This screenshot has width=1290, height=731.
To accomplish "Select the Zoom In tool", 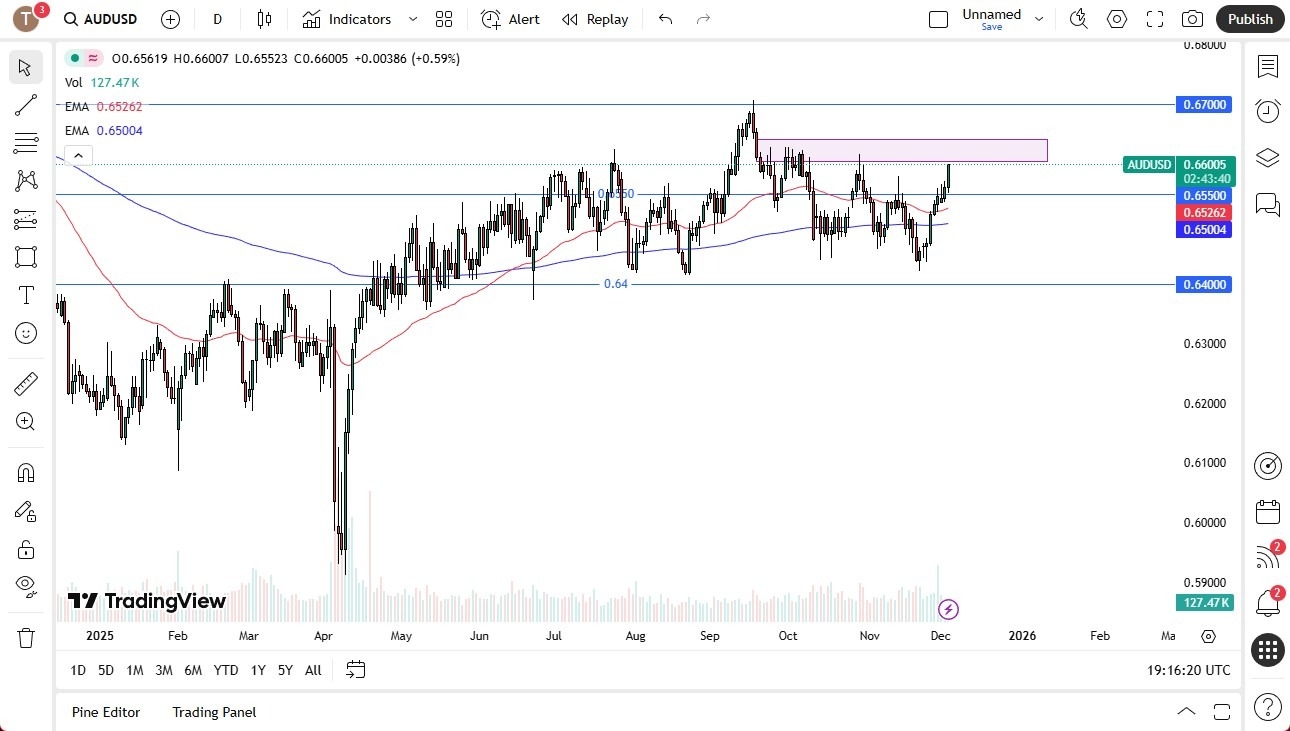I will [x=25, y=421].
